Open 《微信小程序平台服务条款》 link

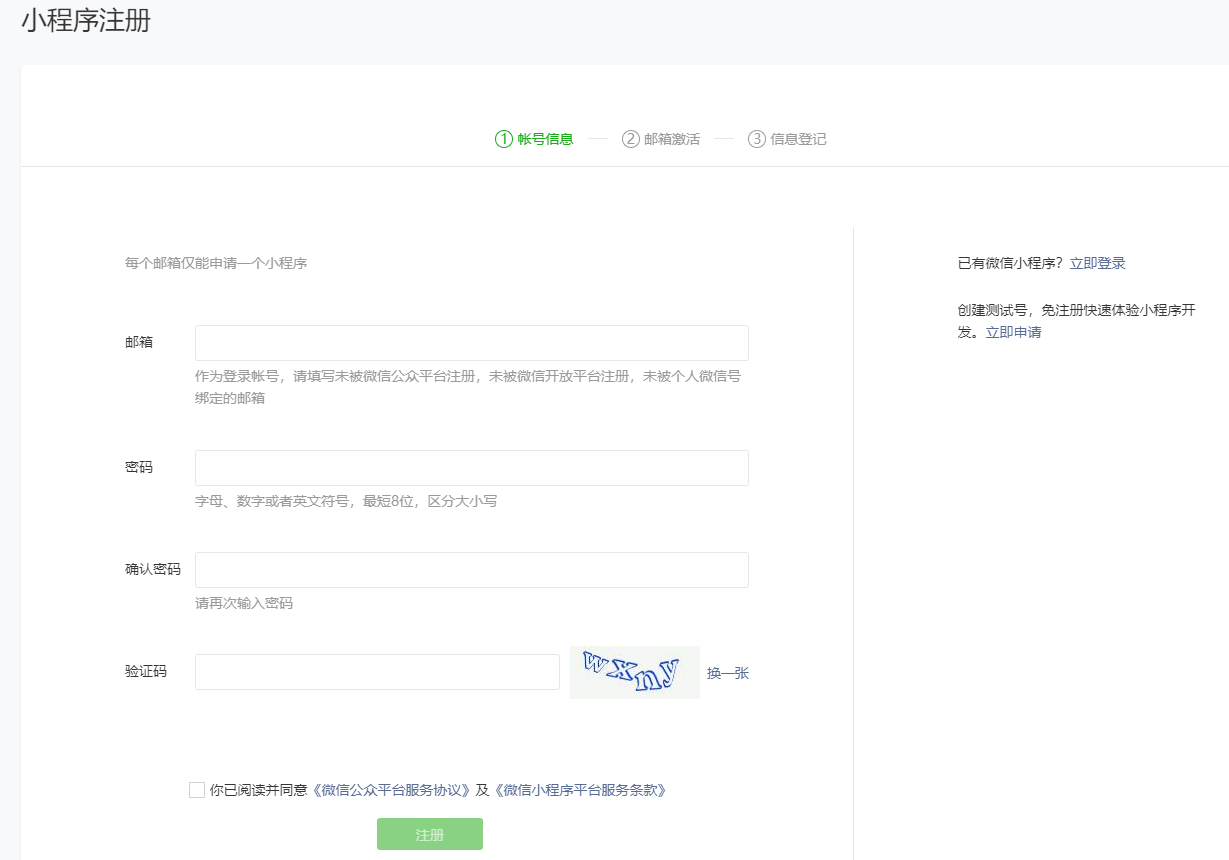(580, 790)
